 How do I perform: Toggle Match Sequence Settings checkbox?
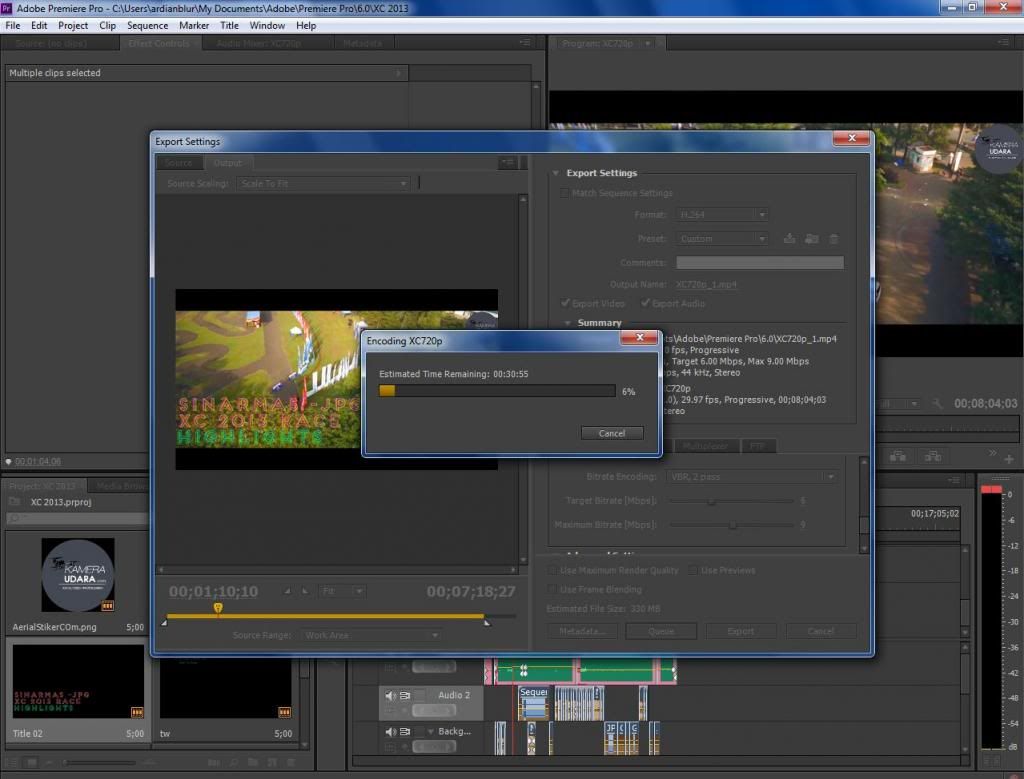(564, 193)
